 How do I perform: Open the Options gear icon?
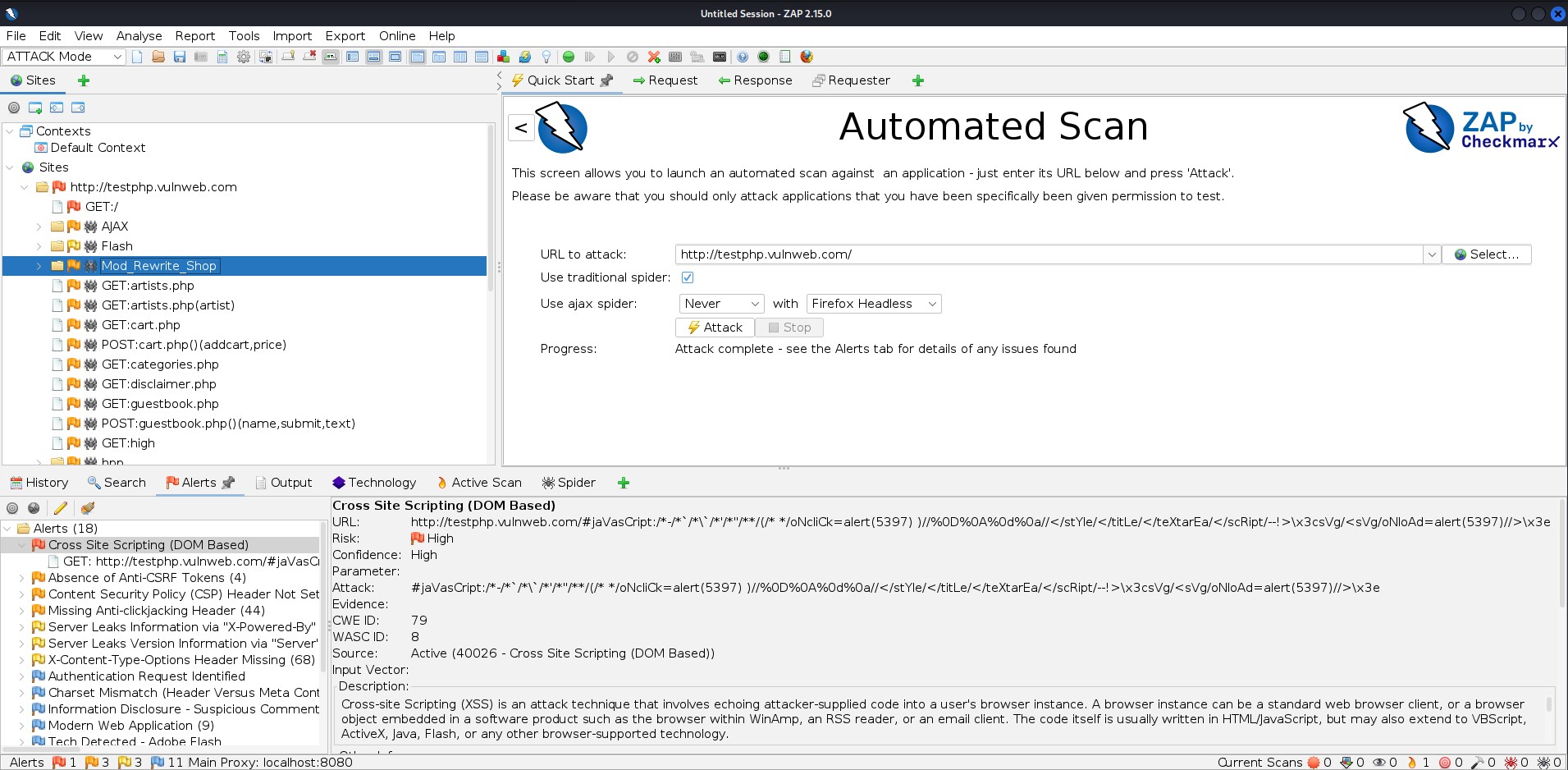[x=244, y=57]
